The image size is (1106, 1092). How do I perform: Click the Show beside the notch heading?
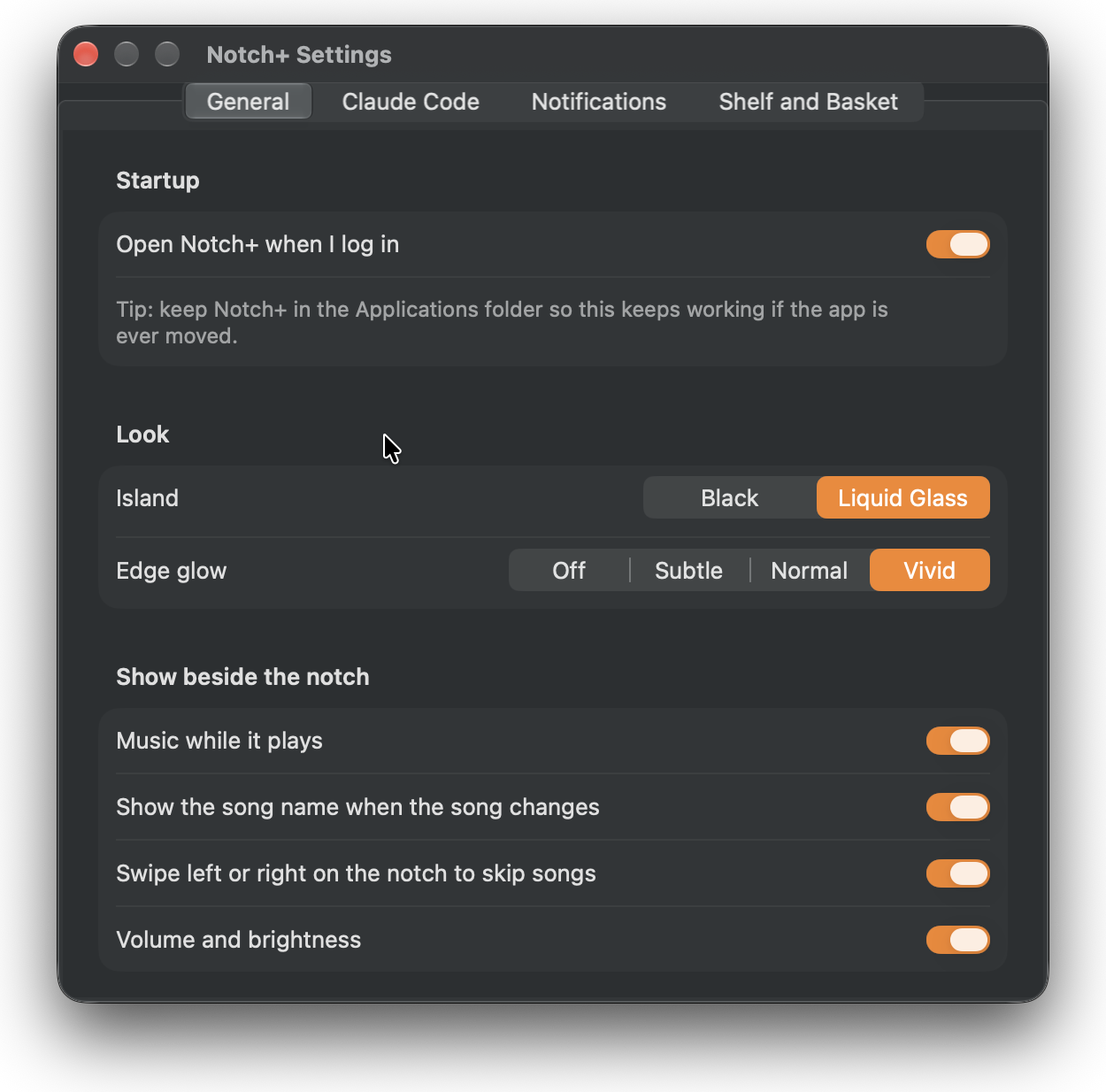(x=242, y=677)
